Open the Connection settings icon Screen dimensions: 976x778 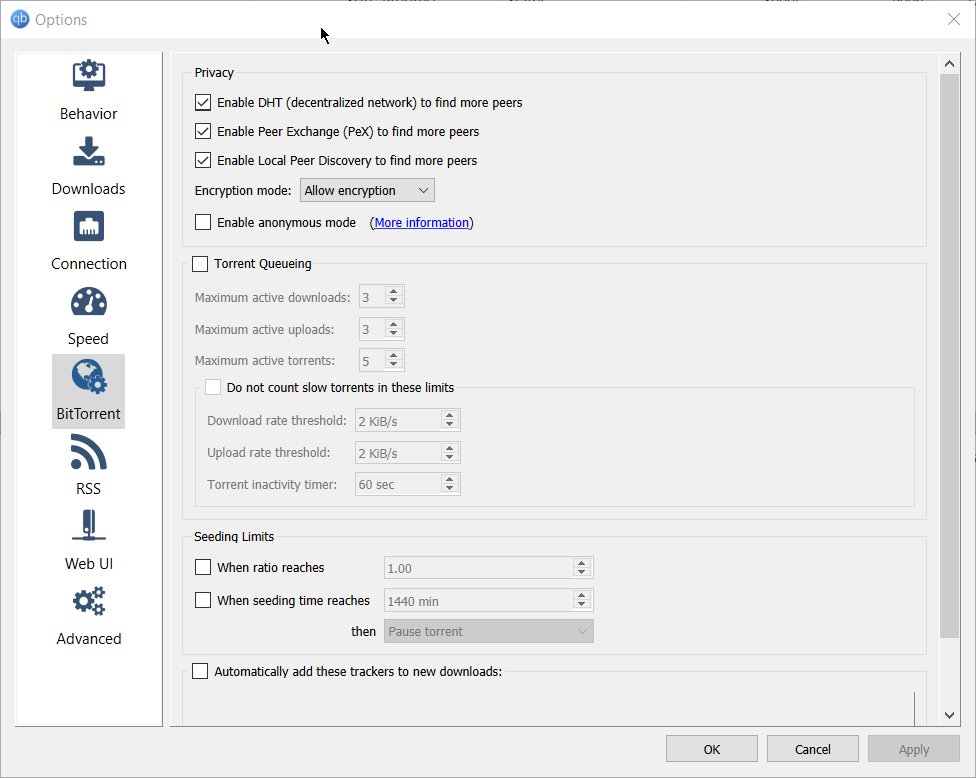pos(88,226)
